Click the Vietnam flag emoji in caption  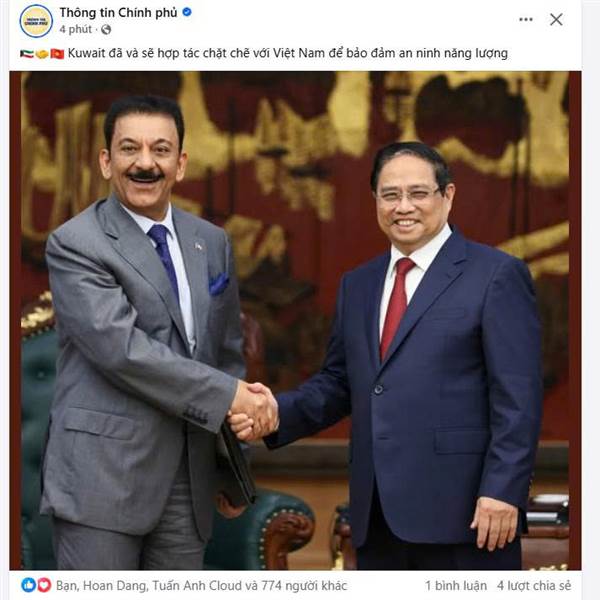[x=57, y=54]
